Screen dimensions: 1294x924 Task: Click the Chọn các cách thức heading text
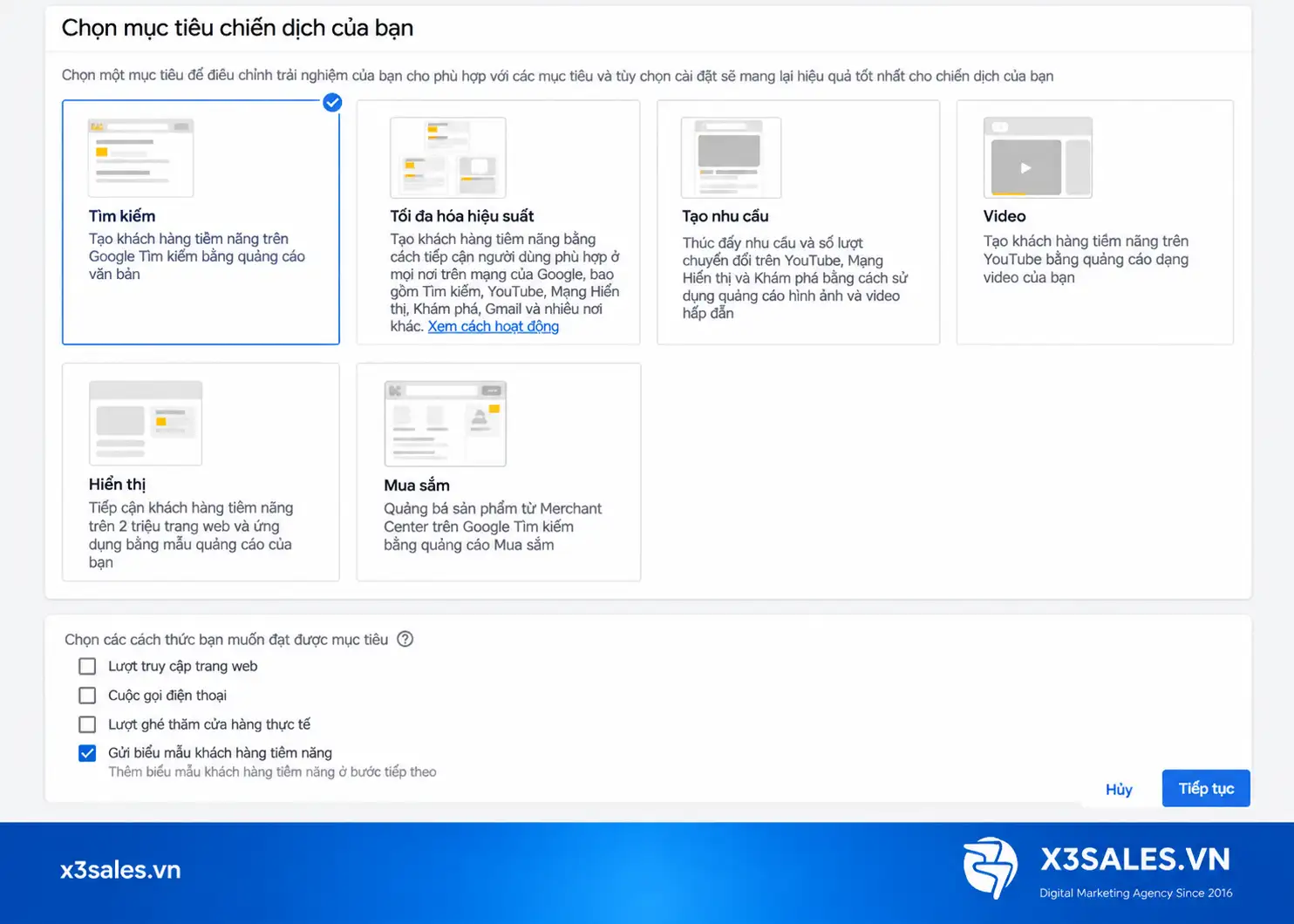pos(226,640)
